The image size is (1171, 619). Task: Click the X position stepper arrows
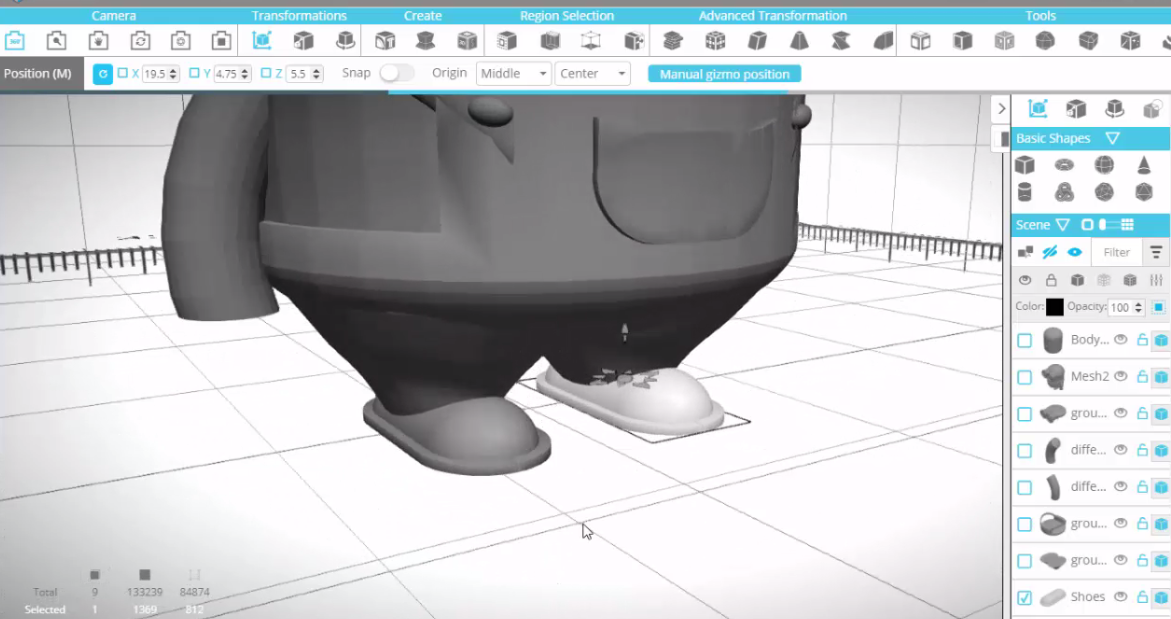click(x=173, y=74)
